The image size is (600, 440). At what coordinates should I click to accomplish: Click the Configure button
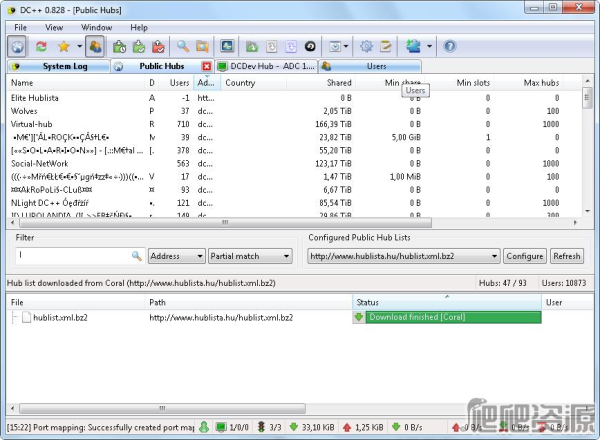coord(525,256)
